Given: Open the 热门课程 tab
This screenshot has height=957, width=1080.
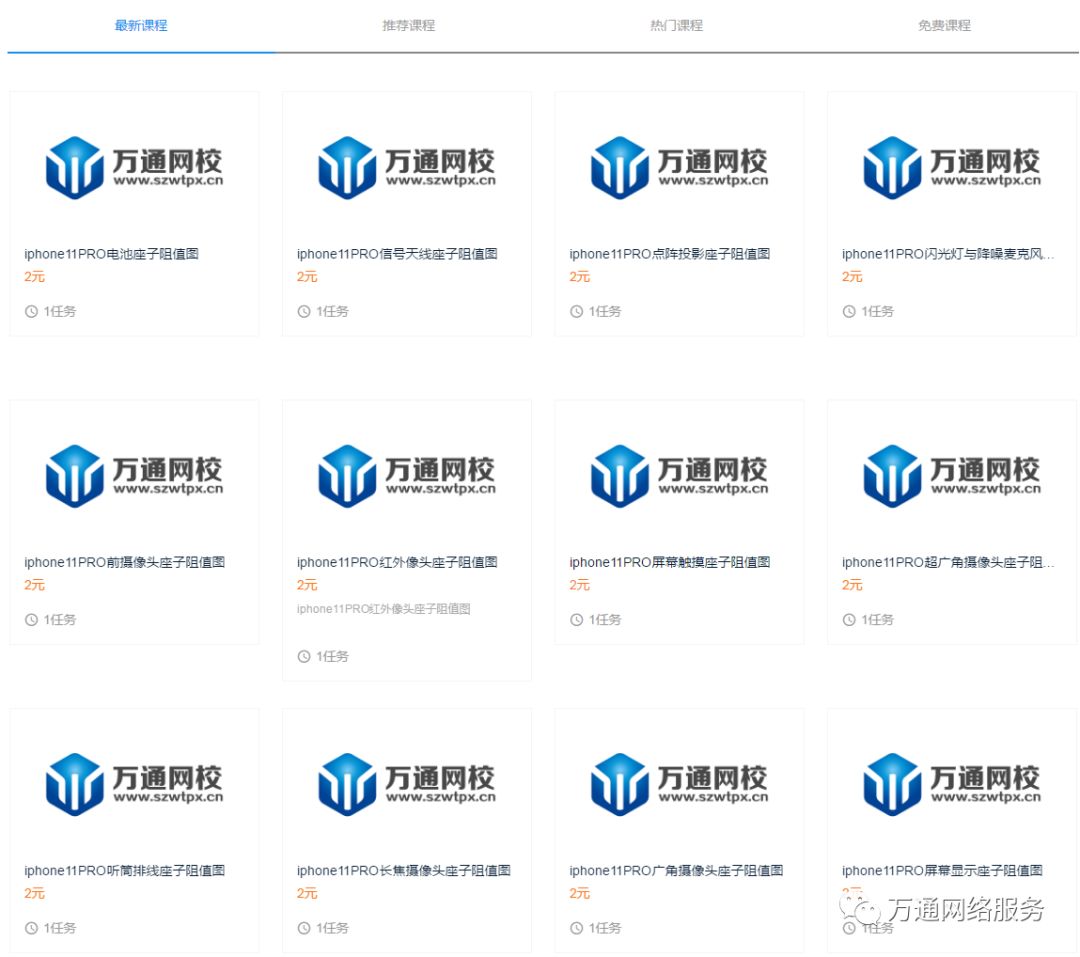Looking at the screenshot, I should coord(676,25).
